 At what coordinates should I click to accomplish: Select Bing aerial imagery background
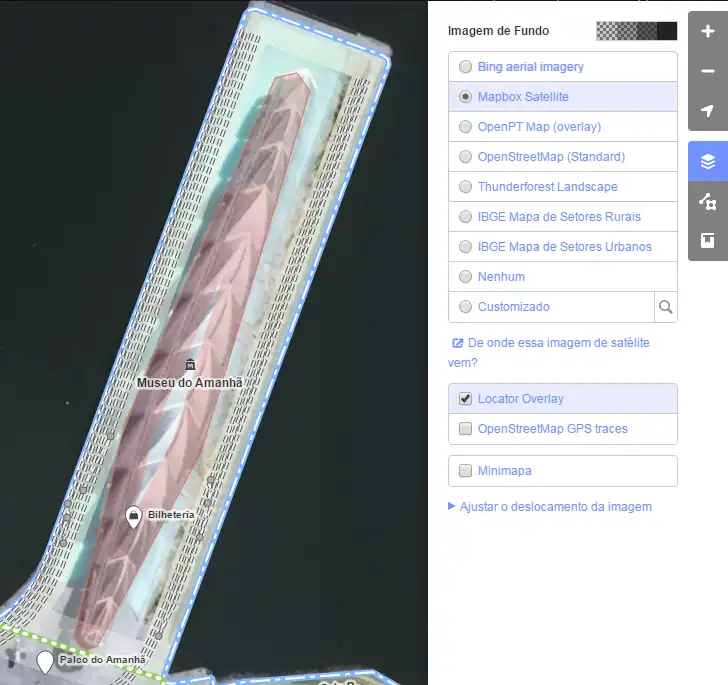click(x=466, y=67)
